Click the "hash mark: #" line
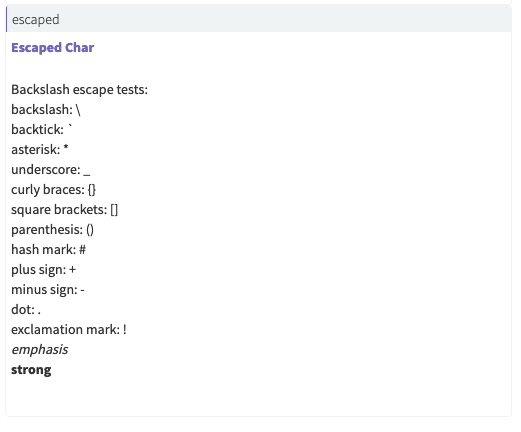 pyautogui.click(x=49, y=250)
